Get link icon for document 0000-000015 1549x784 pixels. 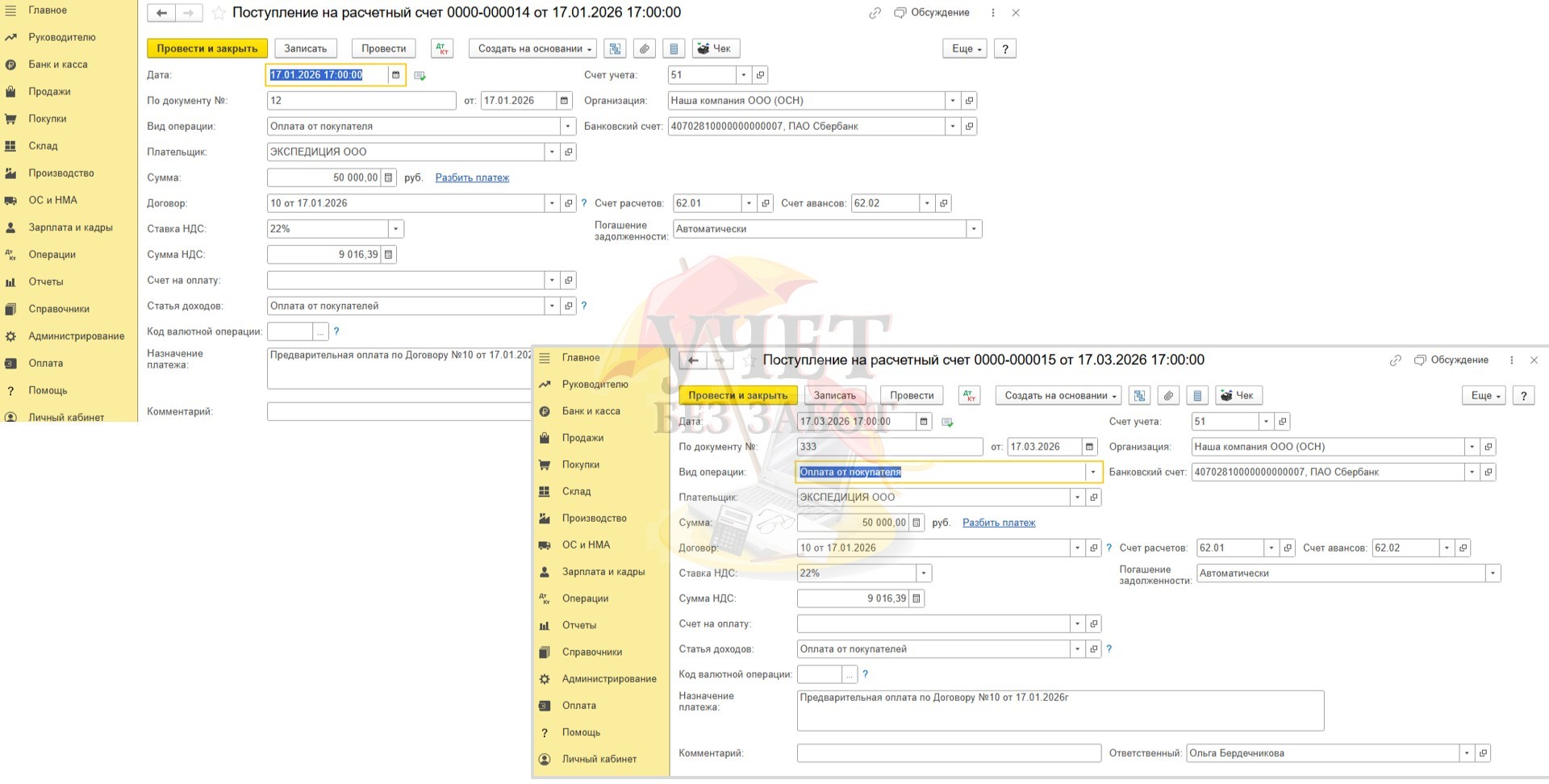pos(1395,361)
